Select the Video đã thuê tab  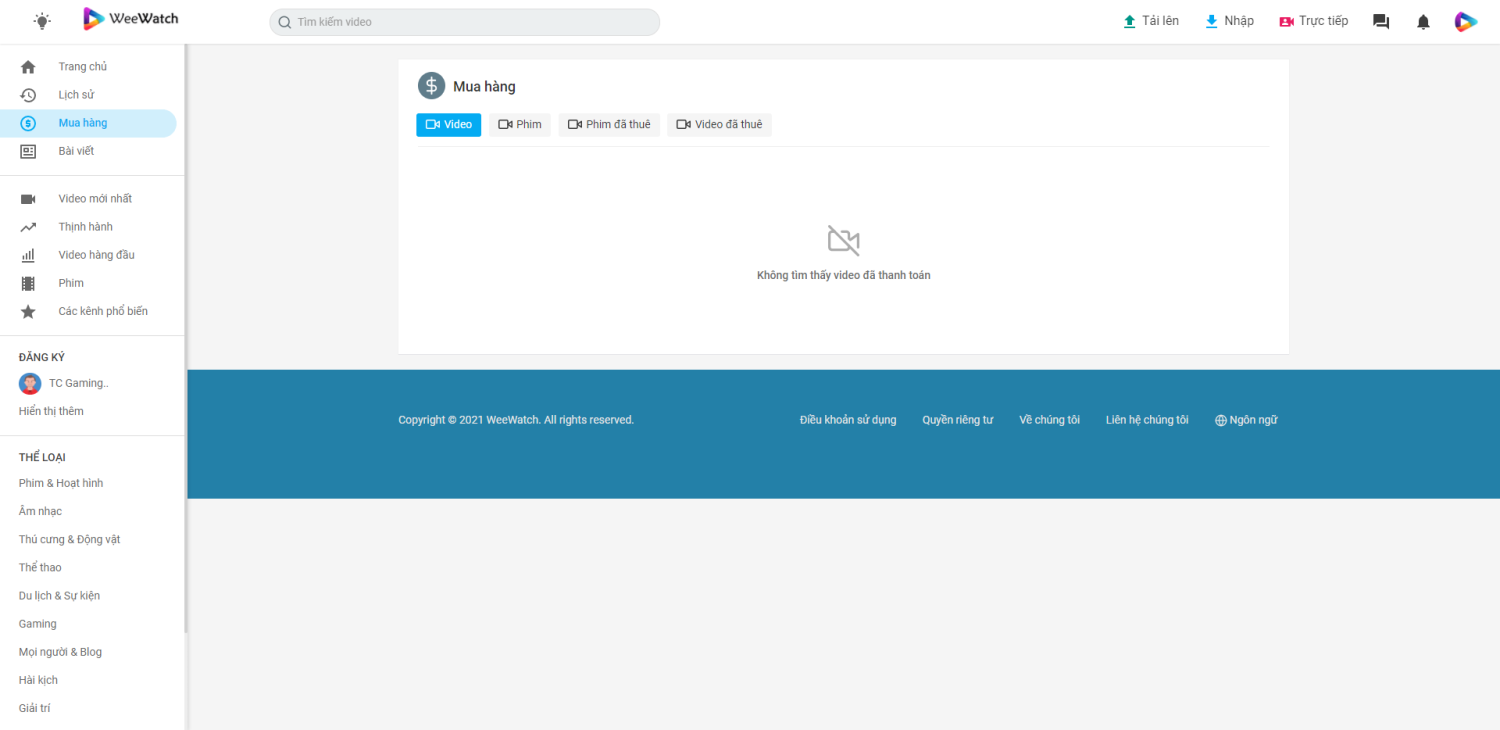pyautogui.click(x=719, y=125)
